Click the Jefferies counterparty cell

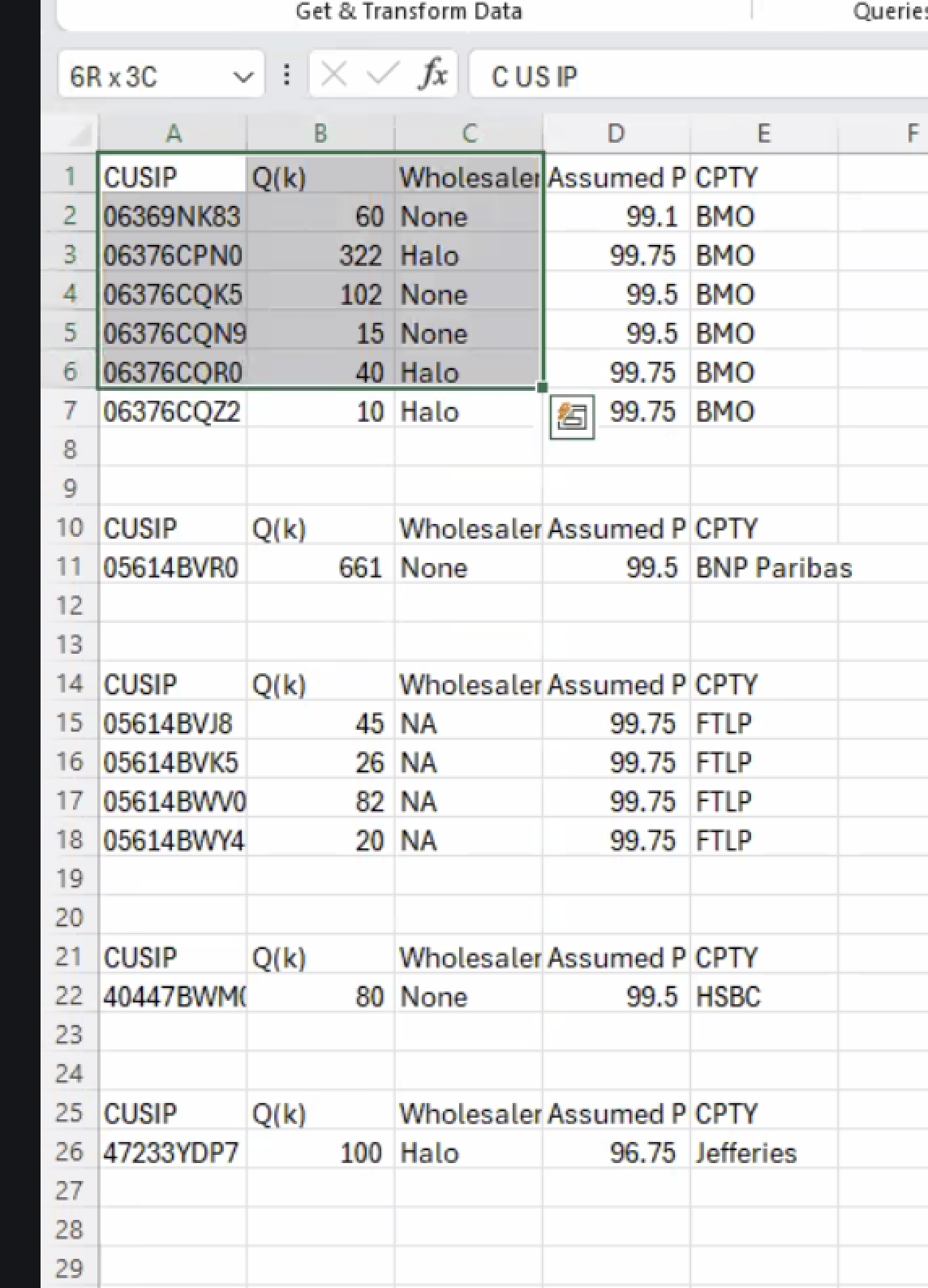[x=745, y=1153]
